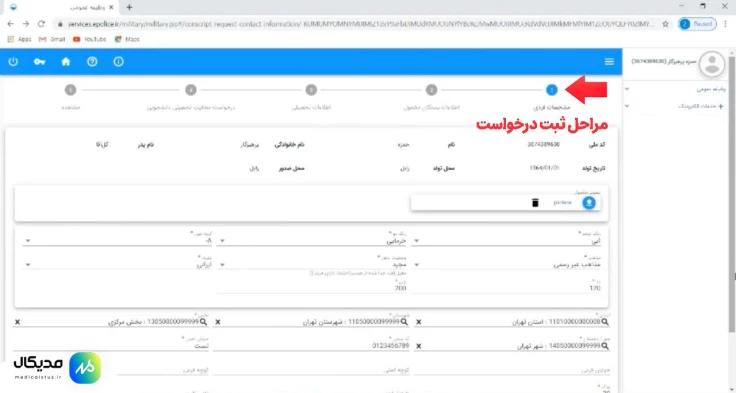
Task: Click the birth date value 1364/01/01
Action: 544,168
